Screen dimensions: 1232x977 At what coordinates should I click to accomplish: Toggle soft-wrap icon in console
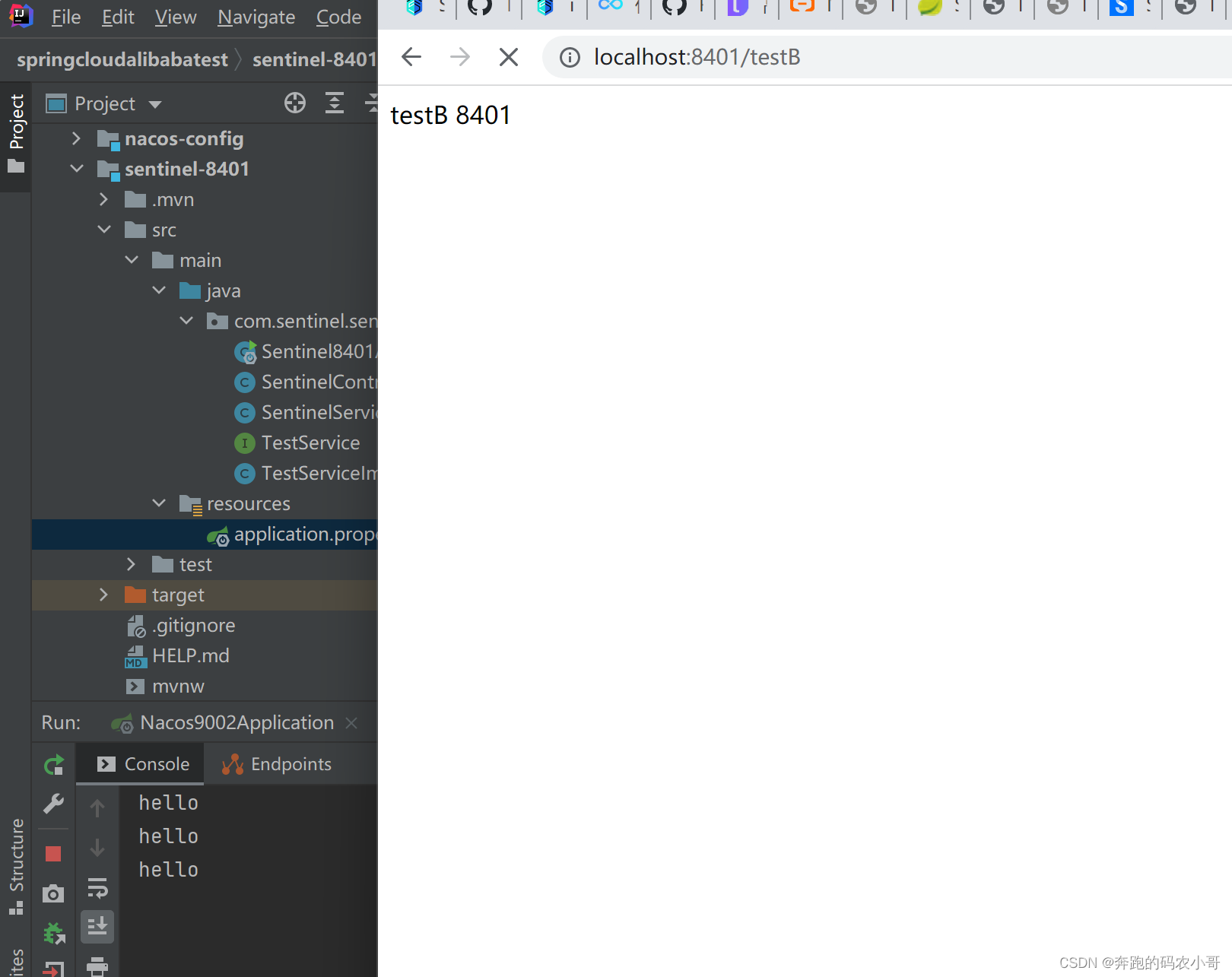97,887
